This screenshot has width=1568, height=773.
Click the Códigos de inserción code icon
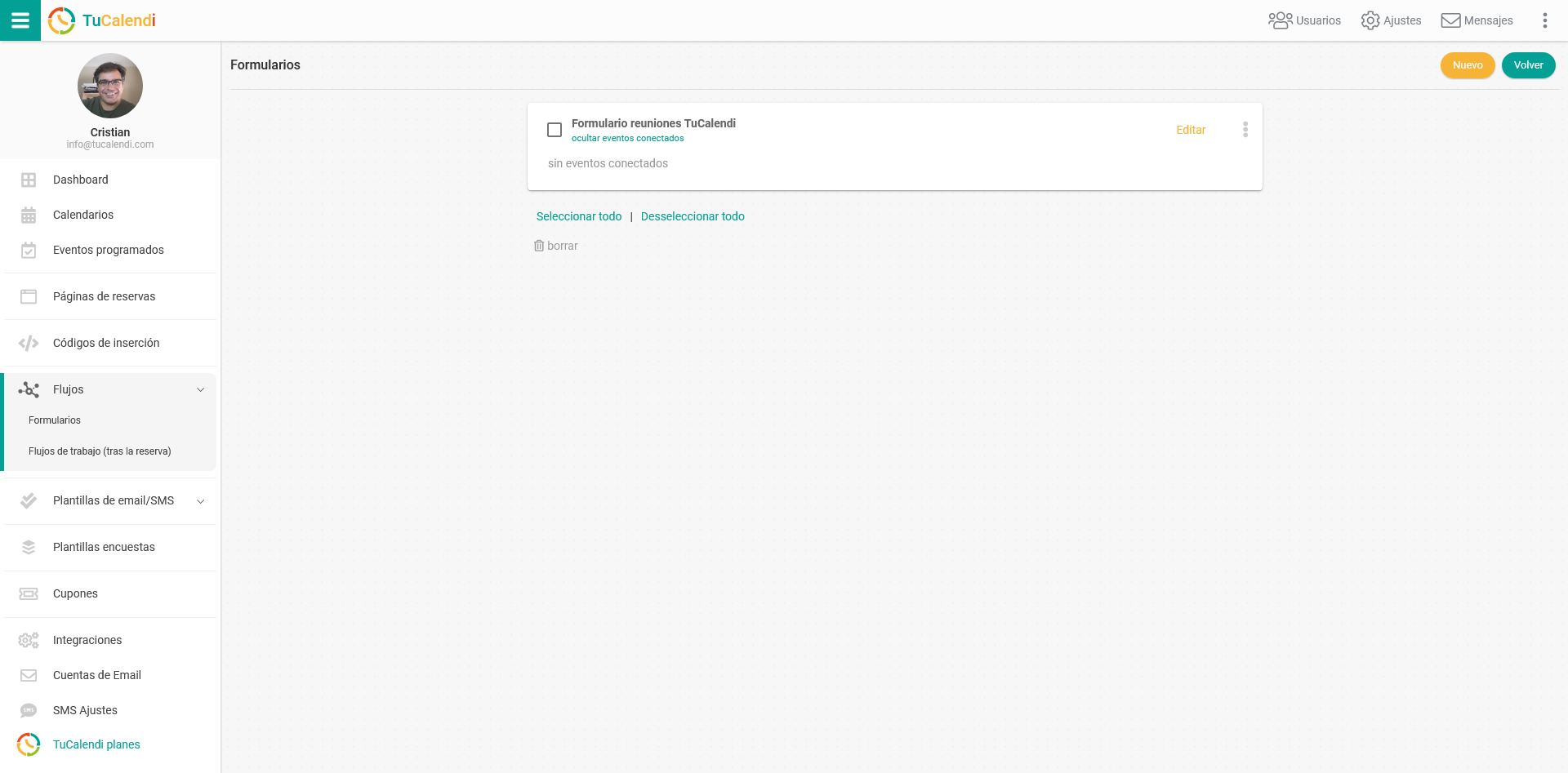[29, 343]
